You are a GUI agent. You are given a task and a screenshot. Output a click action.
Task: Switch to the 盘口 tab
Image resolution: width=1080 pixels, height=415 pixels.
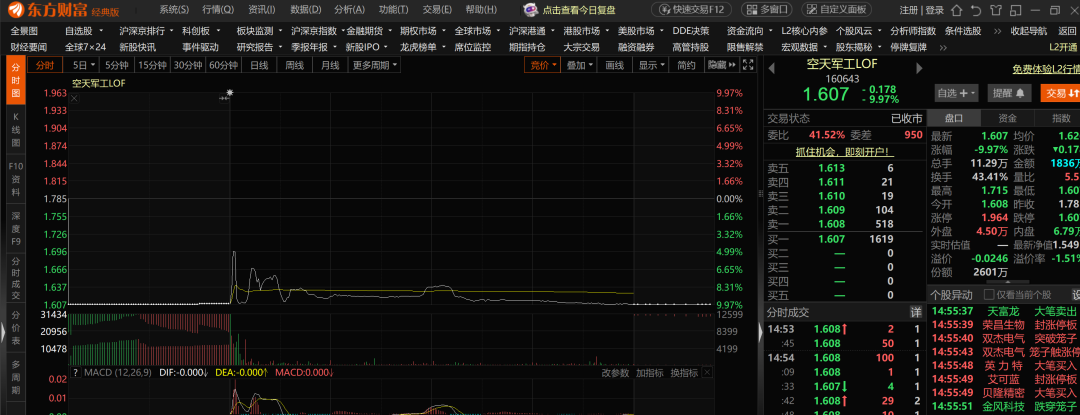[x=953, y=118]
